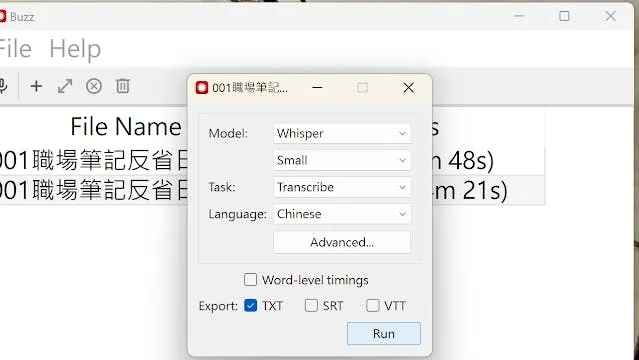Click the Buzz logo in main window title bar
Image resolution: width=639 pixels, height=360 pixels.
2,17
